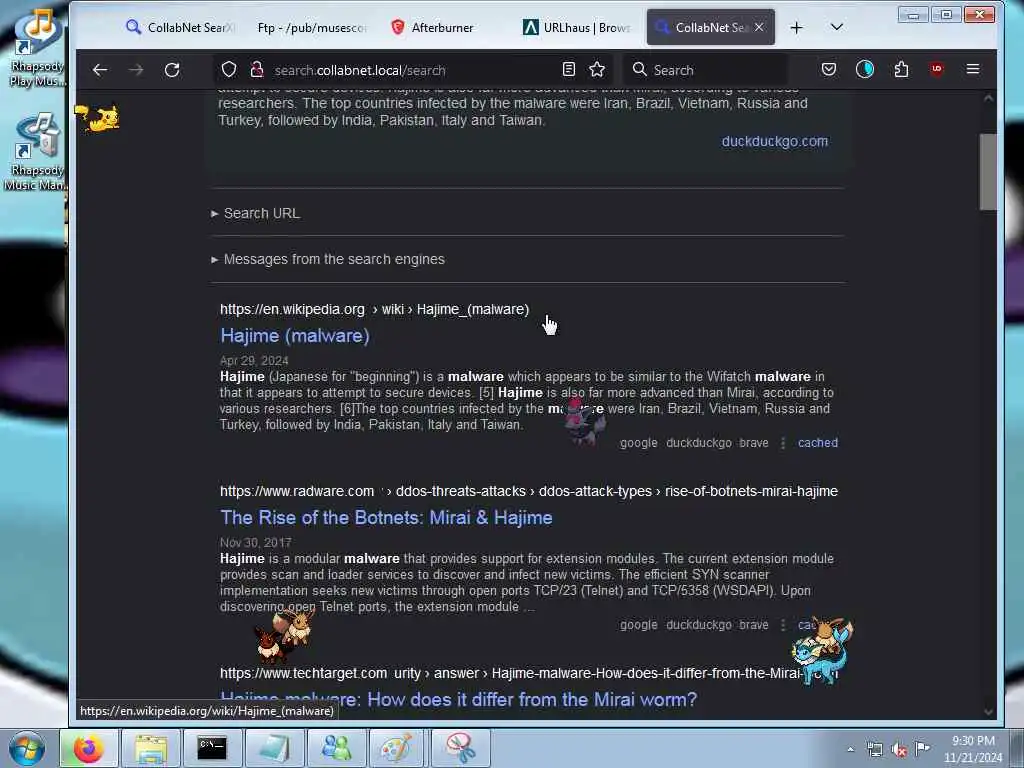Open Firefox from the taskbar
1024x768 pixels.
pyautogui.click(x=88, y=748)
